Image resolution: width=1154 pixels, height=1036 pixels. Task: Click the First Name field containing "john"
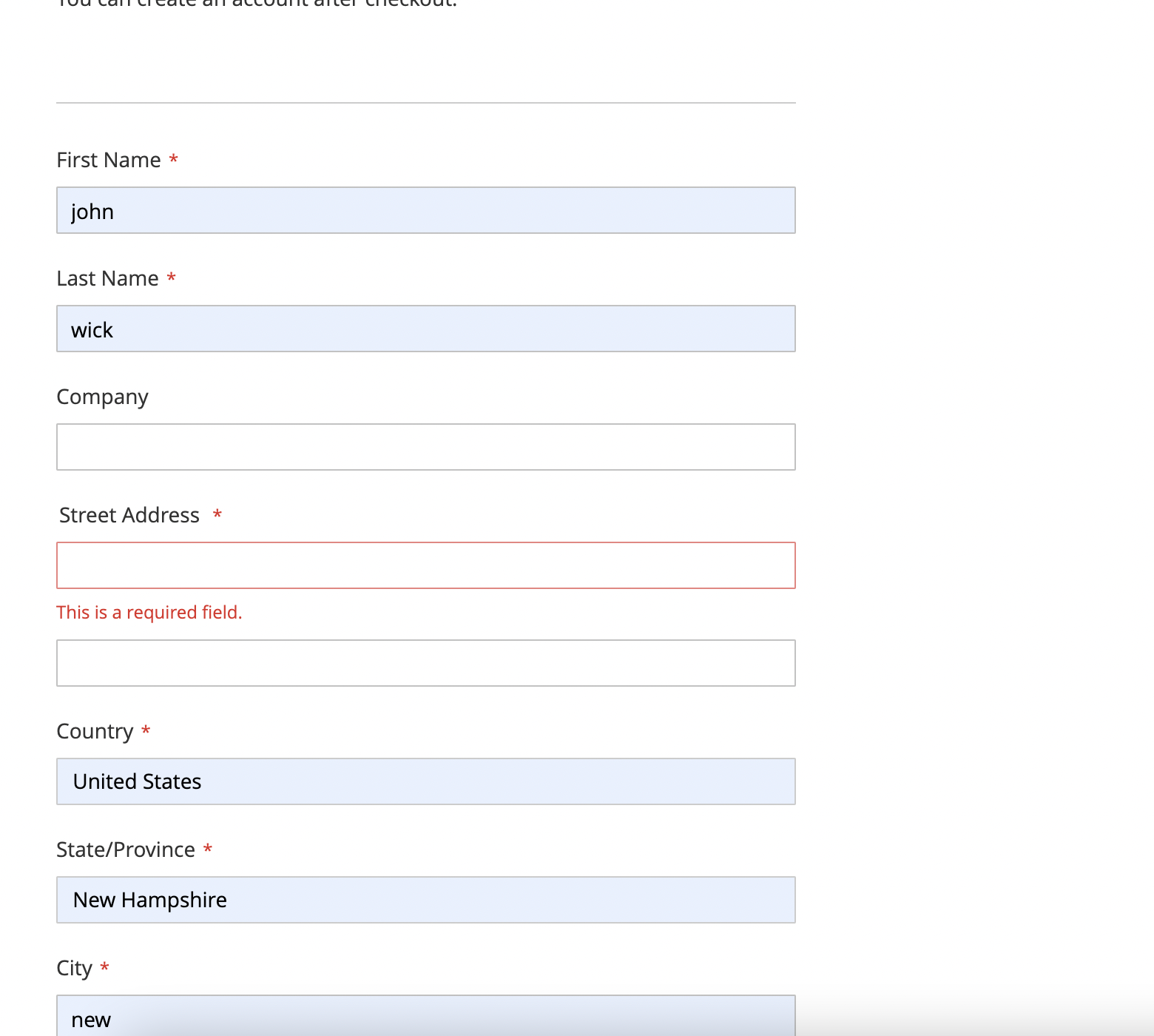click(425, 210)
